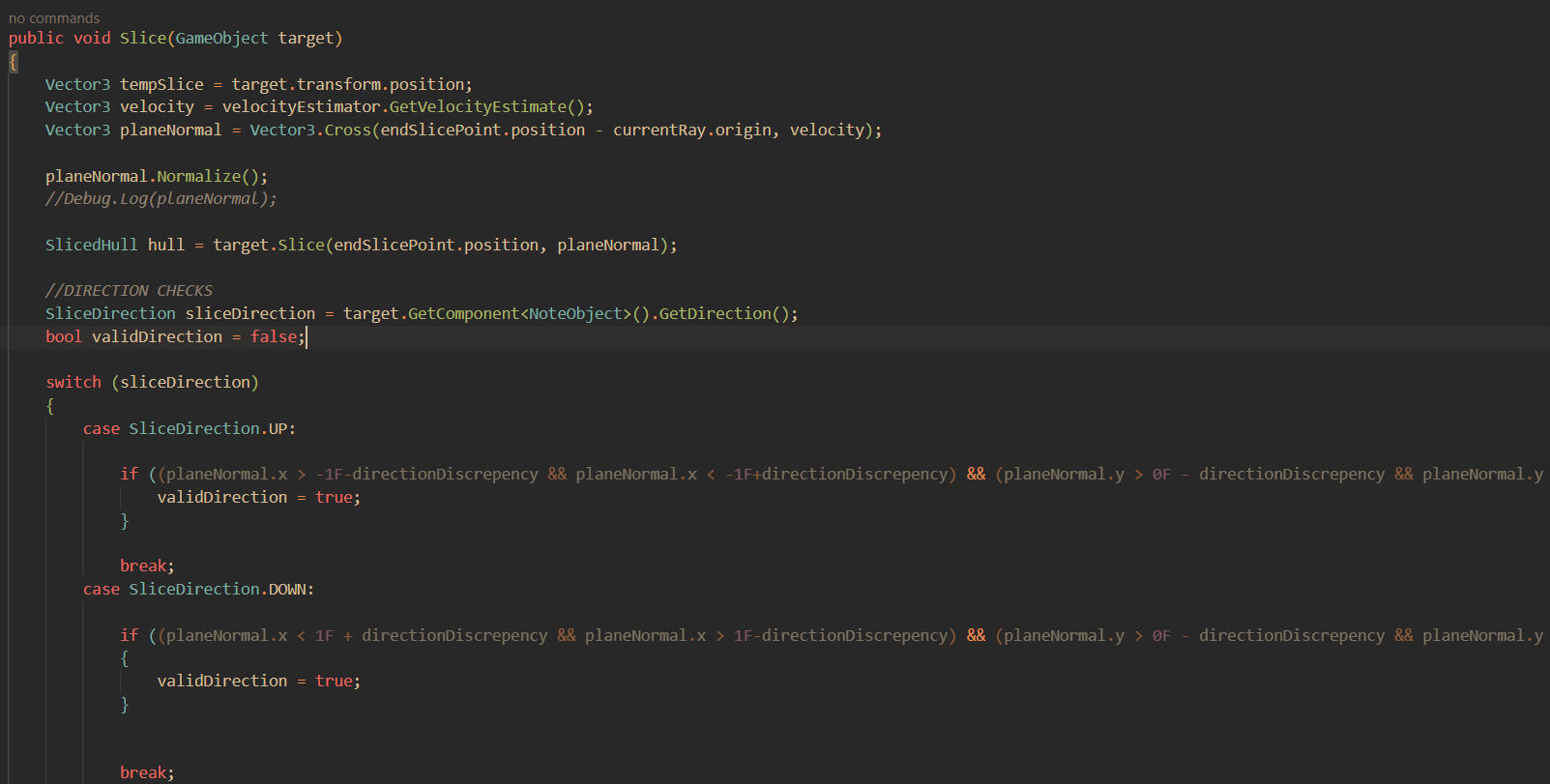Click the velocityEstimator identifier
This screenshot has height=784, width=1550.
301,107
